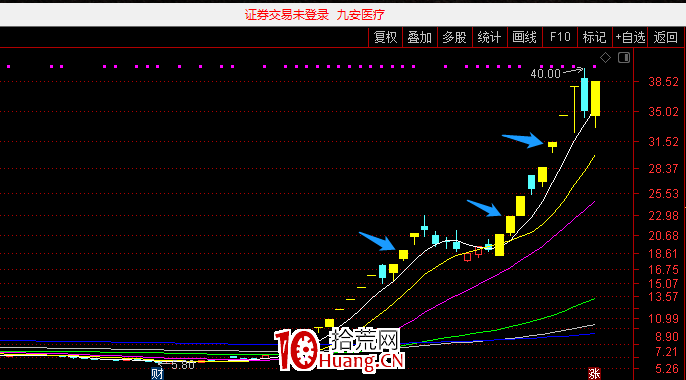Viewport: 686px width, 380px height.
Task: Open the 统计 statistics tool
Action: (x=490, y=37)
